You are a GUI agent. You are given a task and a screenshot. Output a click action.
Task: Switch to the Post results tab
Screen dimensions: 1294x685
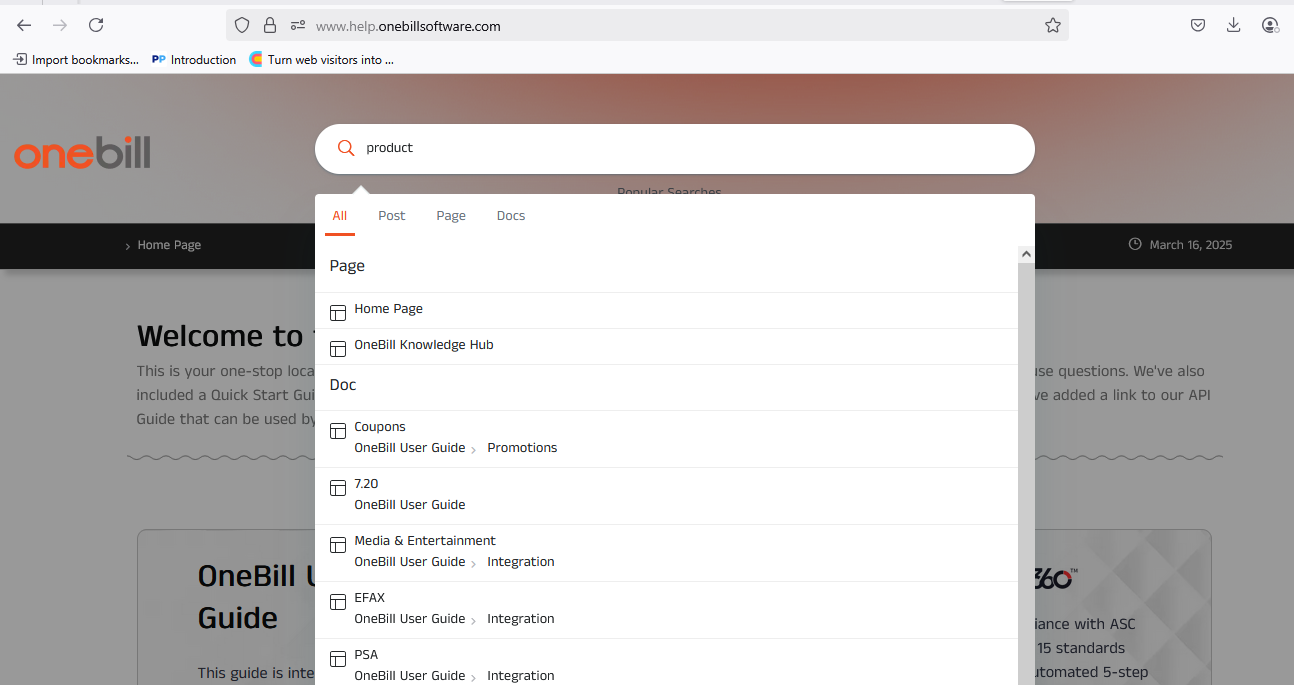coord(392,216)
